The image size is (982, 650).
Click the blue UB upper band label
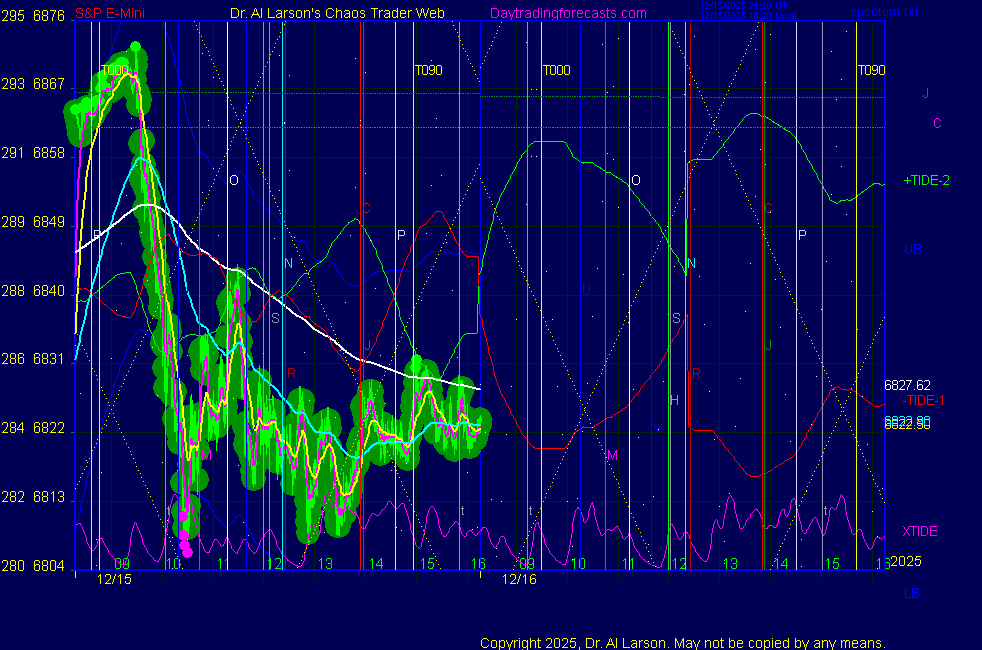click(x=912, y=249)
